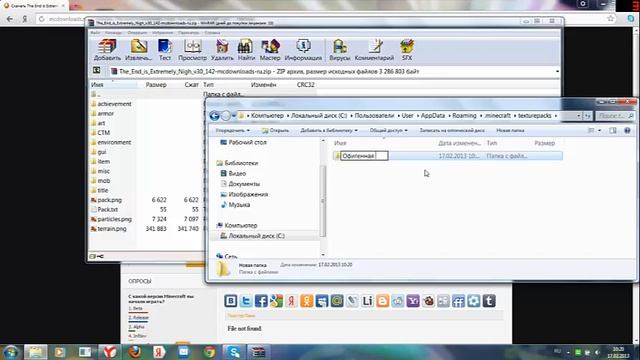Toggle the Explorer preview pane icon
Screen dimensions: 640x360
(x=613, y=130)
